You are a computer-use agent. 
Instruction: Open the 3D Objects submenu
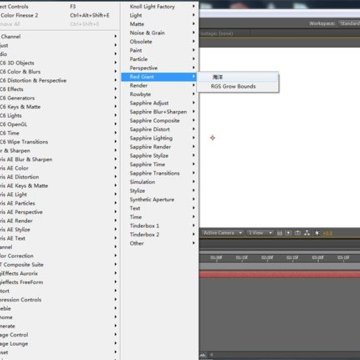59,63
